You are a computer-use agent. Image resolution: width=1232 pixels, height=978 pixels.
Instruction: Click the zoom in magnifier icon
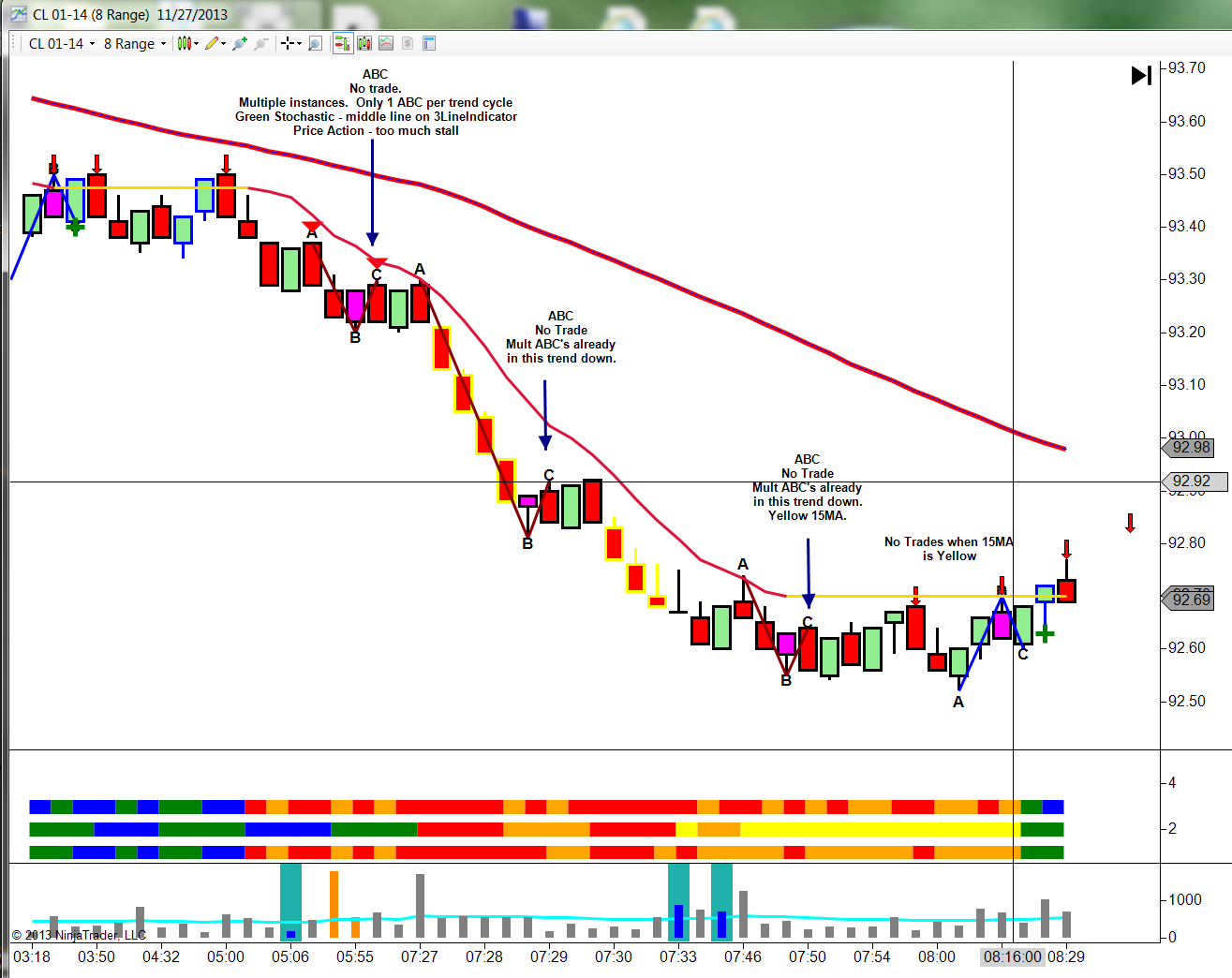click(x=240, y=43)
